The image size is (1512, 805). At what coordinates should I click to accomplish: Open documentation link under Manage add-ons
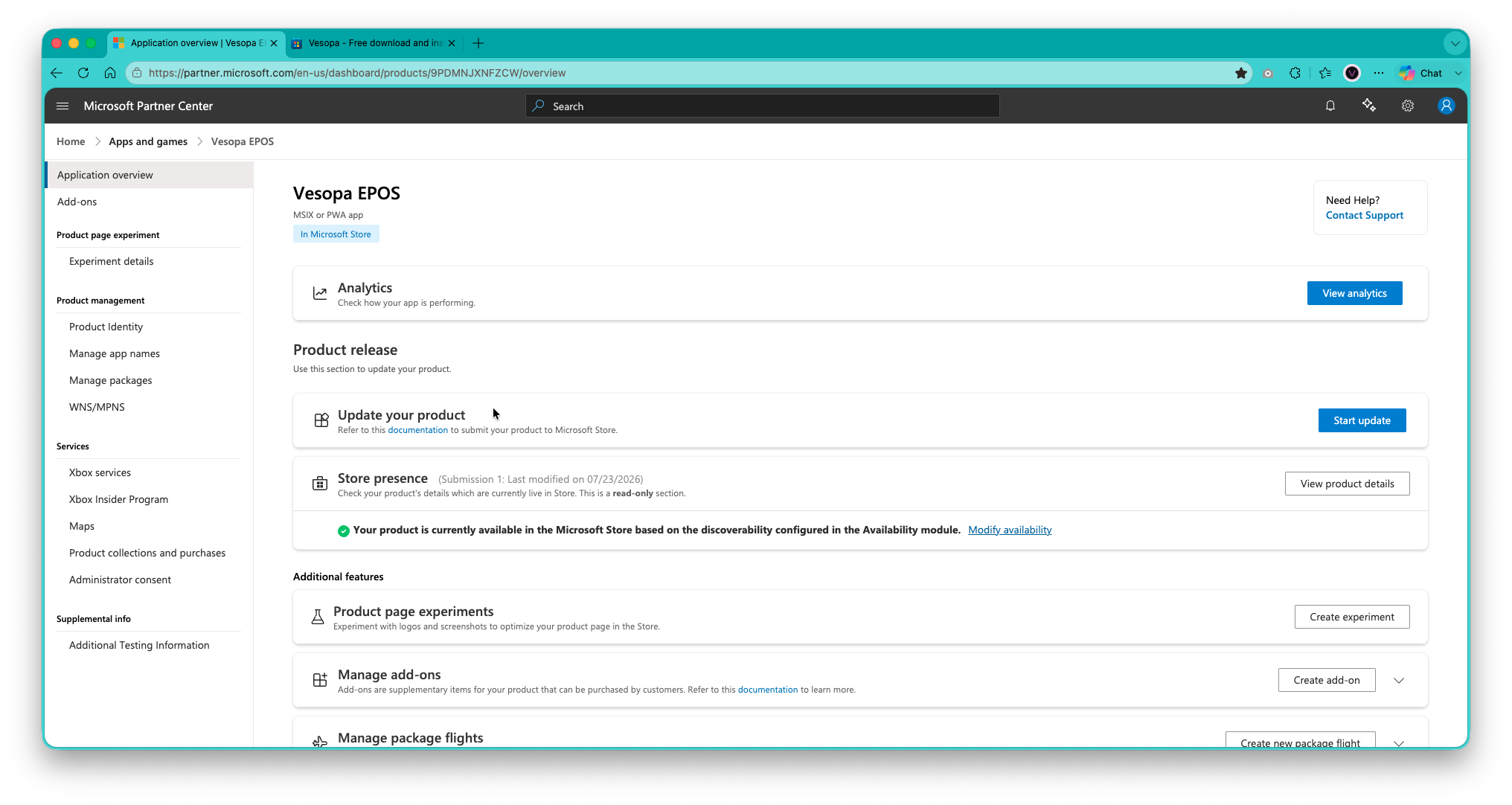click(768, 690)
